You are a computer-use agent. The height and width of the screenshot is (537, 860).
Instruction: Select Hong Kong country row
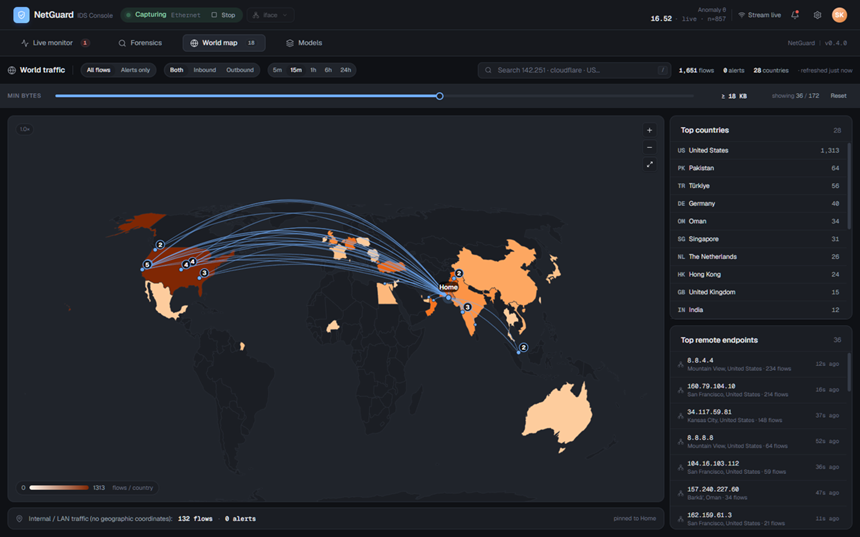point(759,274)
